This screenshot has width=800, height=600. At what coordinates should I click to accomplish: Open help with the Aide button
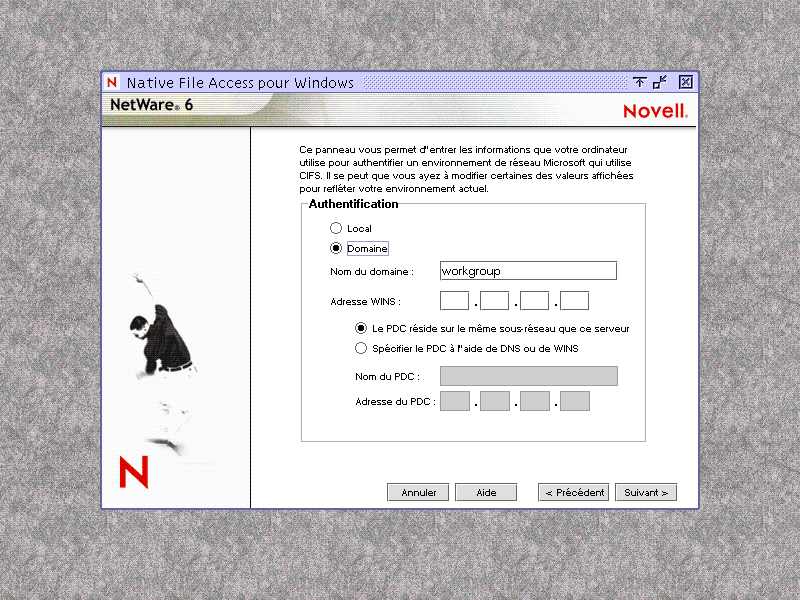(486, 492)
